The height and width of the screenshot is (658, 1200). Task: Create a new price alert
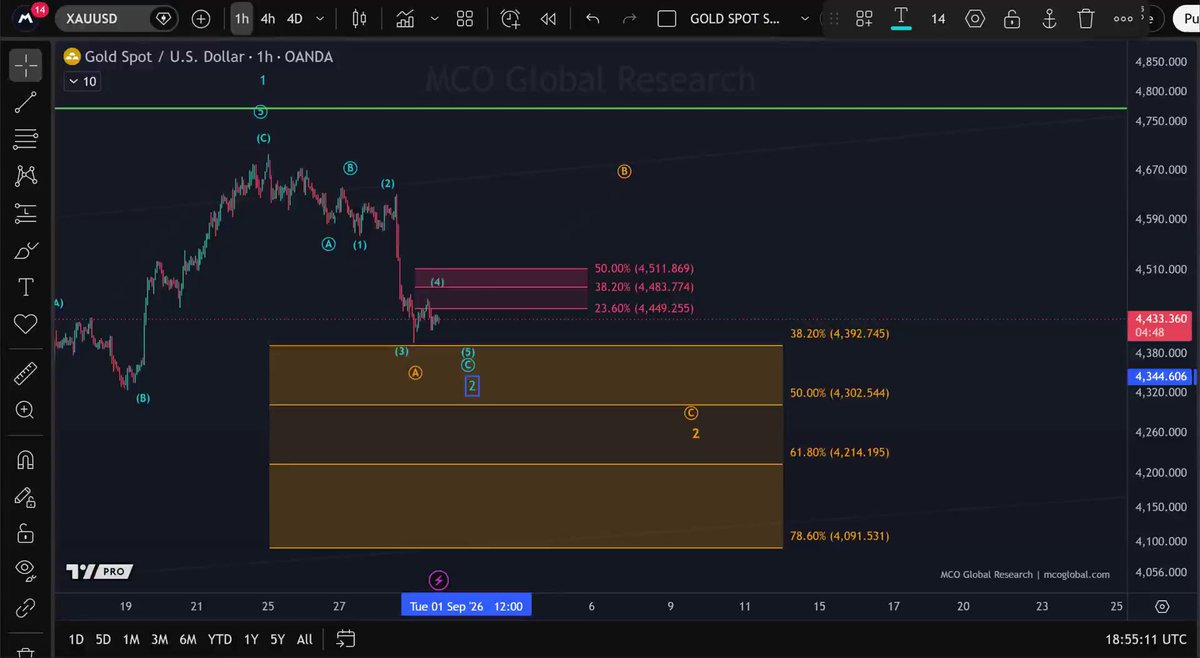click(511, 18)
